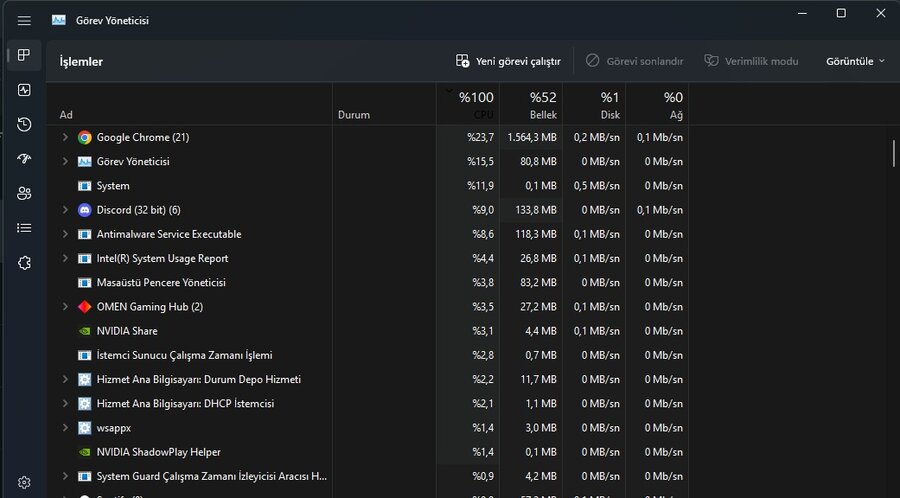Screen dimensions: 900x498
Task: Open the Services page from the sidebar
Action: coord(24,262)
